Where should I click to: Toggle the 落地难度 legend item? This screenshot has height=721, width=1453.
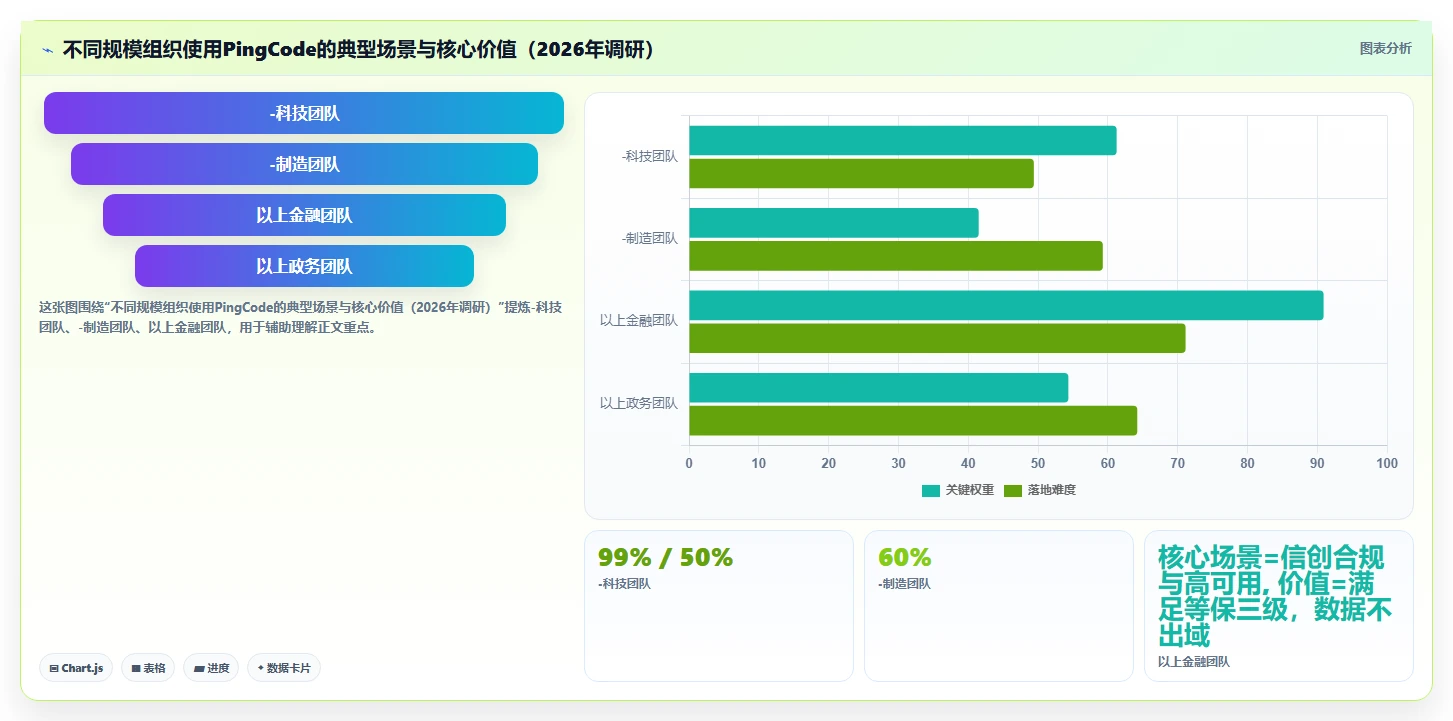(1039, 490)
